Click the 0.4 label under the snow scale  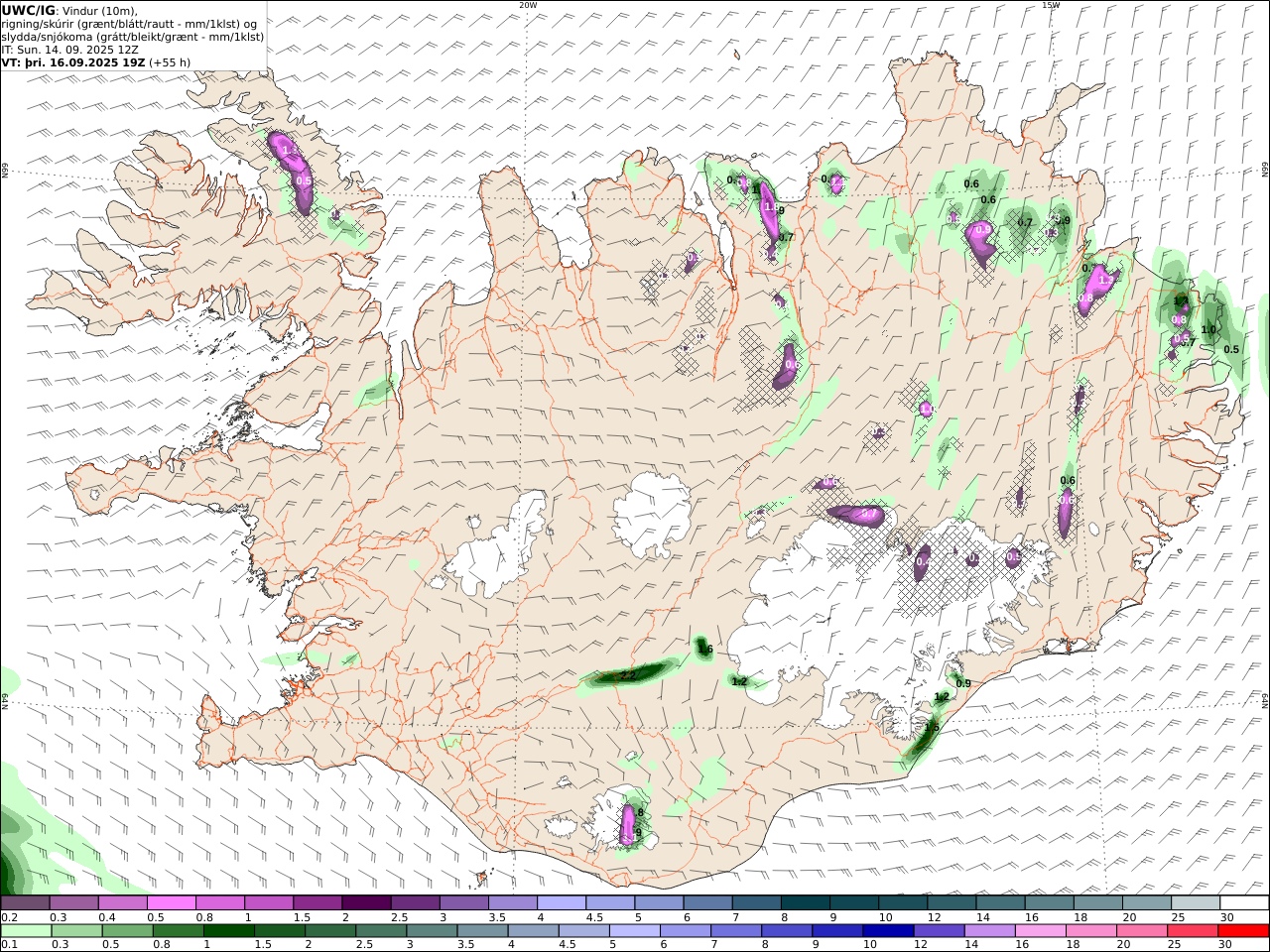click(106, 917)
